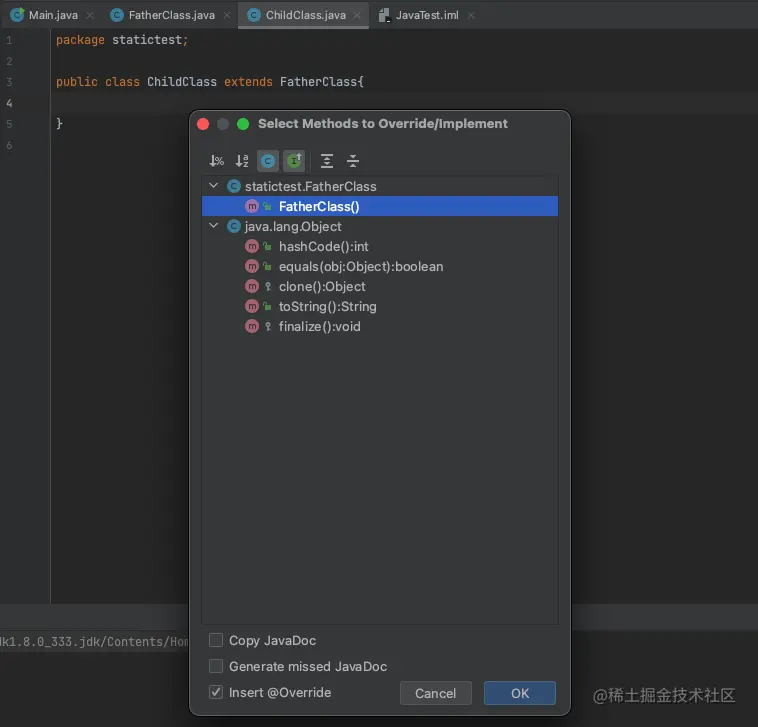The image size is (758, 727).
Task: Click the method icon beside hashCode()
Action: click(x=252, y=247)
